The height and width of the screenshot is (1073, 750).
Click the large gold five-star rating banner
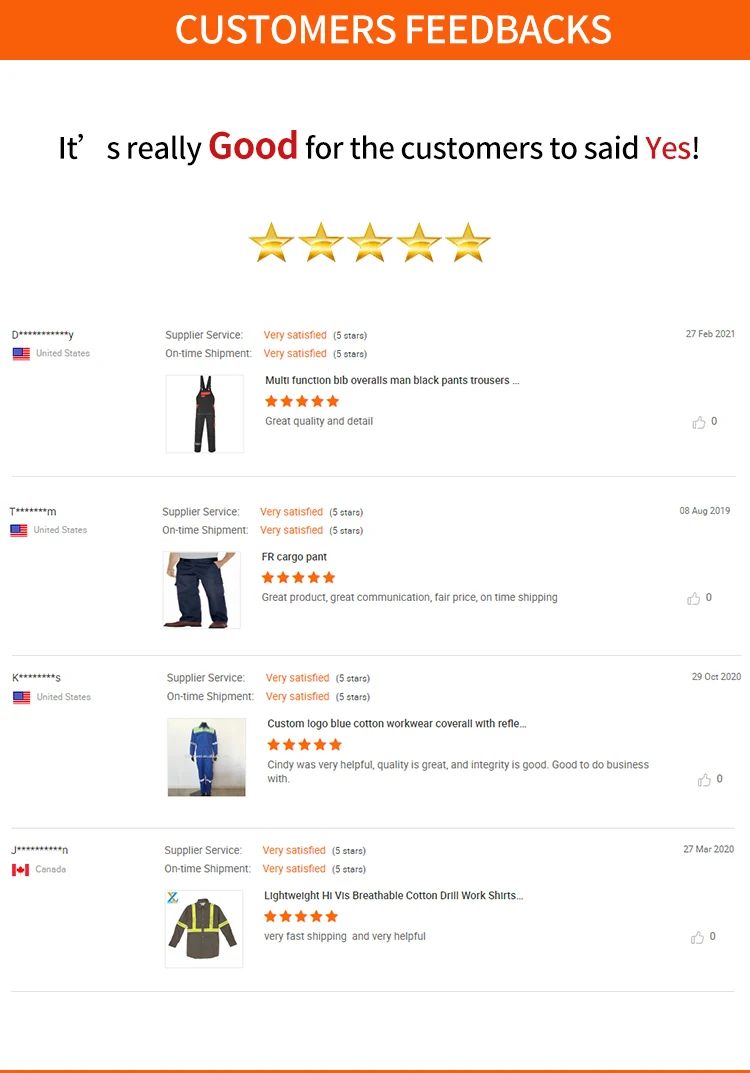[369, 242]
